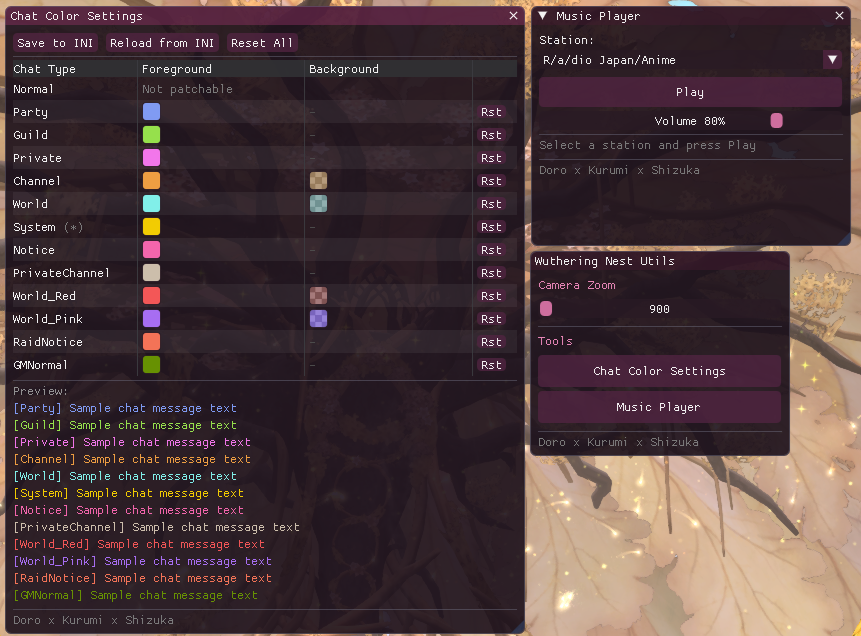The width and height of the screenshot is (861, 636).
Task: Reset the Private chat color row
Action: 491,158
